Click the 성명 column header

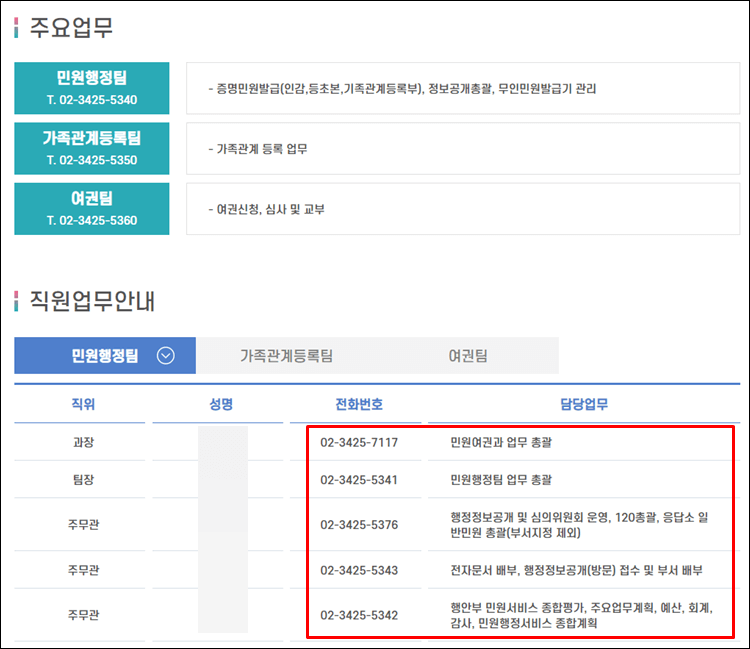pos(221,405)
